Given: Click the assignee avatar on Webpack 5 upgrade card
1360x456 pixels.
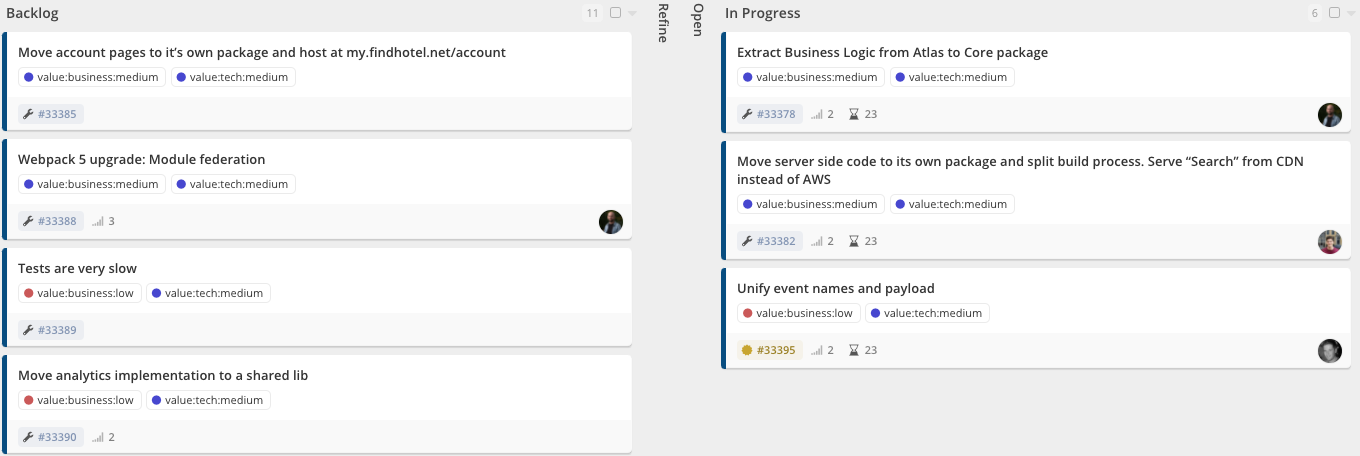Looking at the screenshot, I should [x=611, y=222].
